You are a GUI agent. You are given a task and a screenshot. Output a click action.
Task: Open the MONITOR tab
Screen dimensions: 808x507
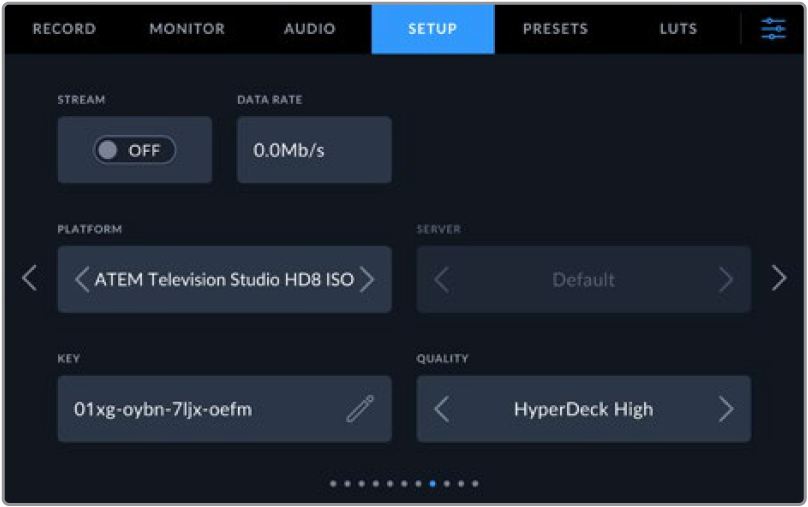[187, 29]
